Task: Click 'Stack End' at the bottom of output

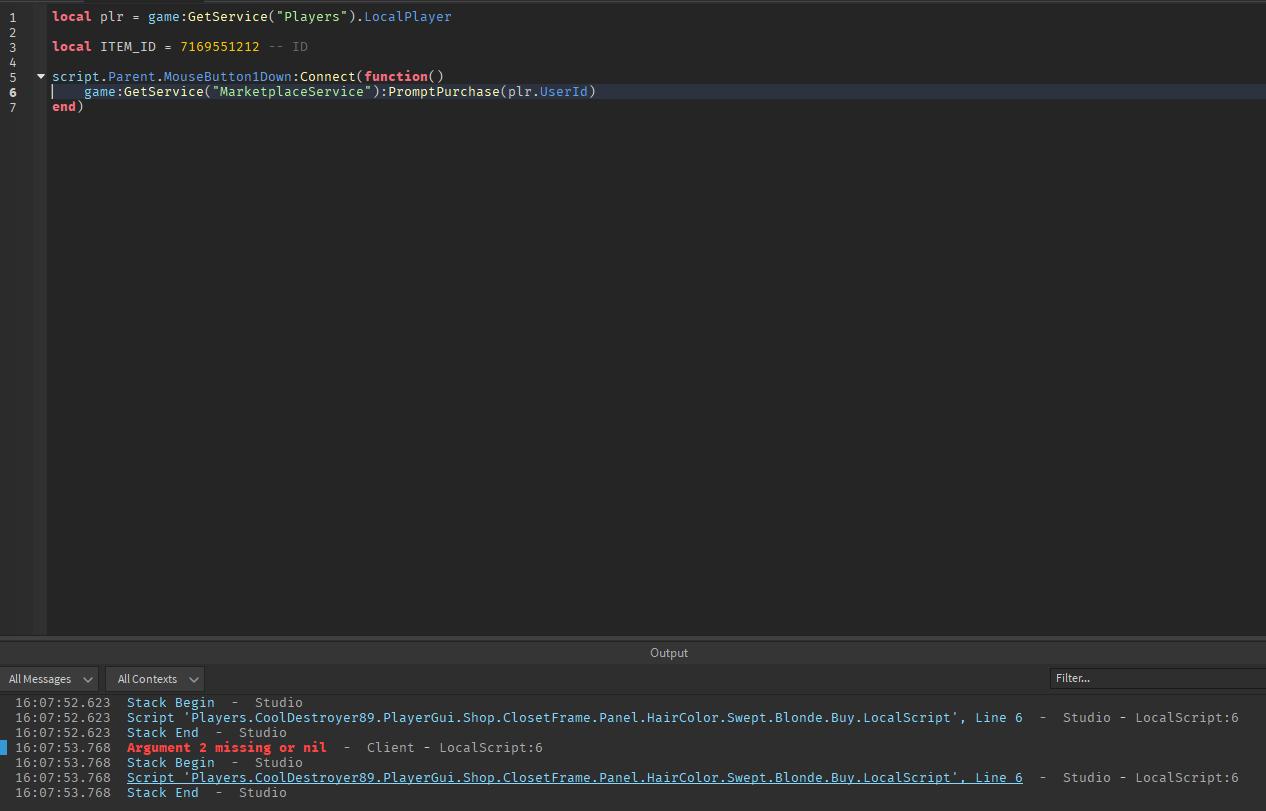Action: point(162,792)
